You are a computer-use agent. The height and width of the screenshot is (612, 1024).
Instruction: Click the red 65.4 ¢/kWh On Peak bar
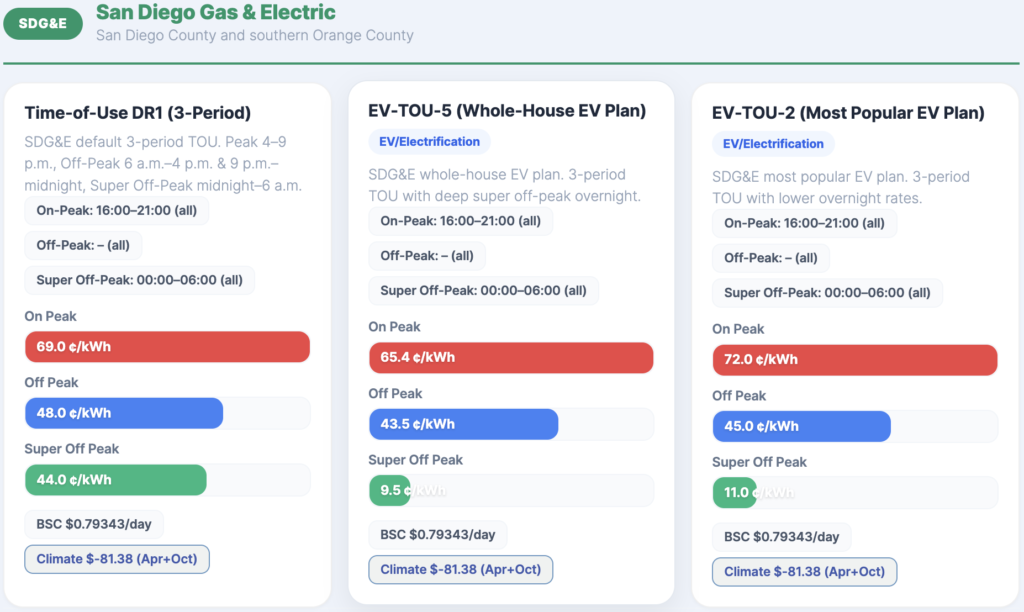point(510,358)
